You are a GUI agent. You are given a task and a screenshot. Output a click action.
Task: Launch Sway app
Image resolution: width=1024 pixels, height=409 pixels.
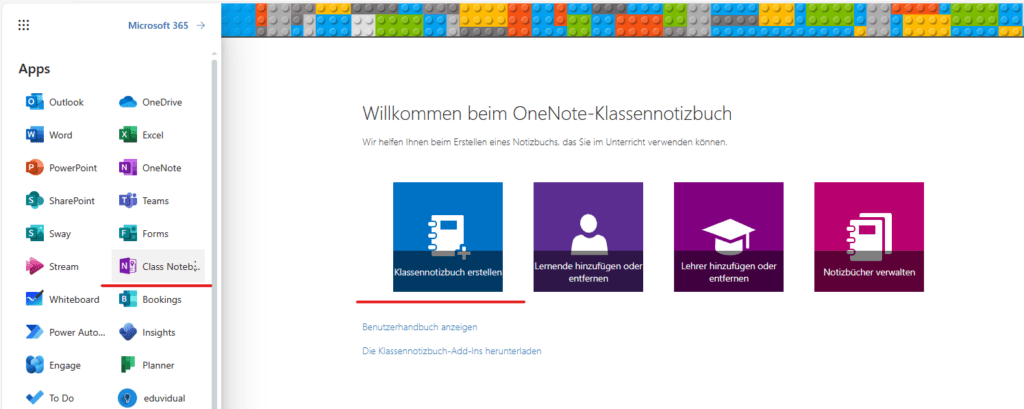click(49, 233)
